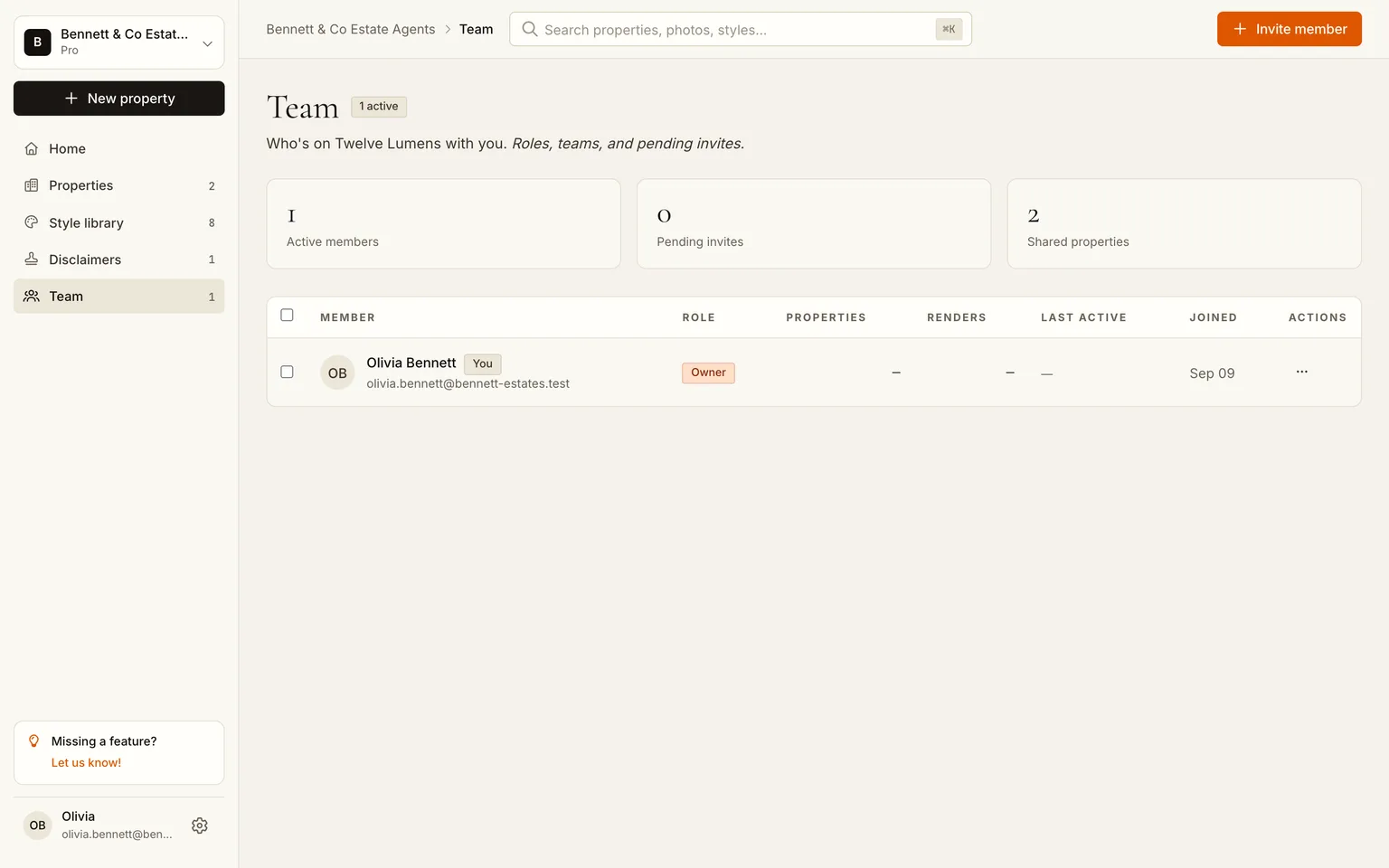Click the Properties building icon
The width and height of the screenshot is (1389, 868).
pyautogui.click(x=32, y=185)
